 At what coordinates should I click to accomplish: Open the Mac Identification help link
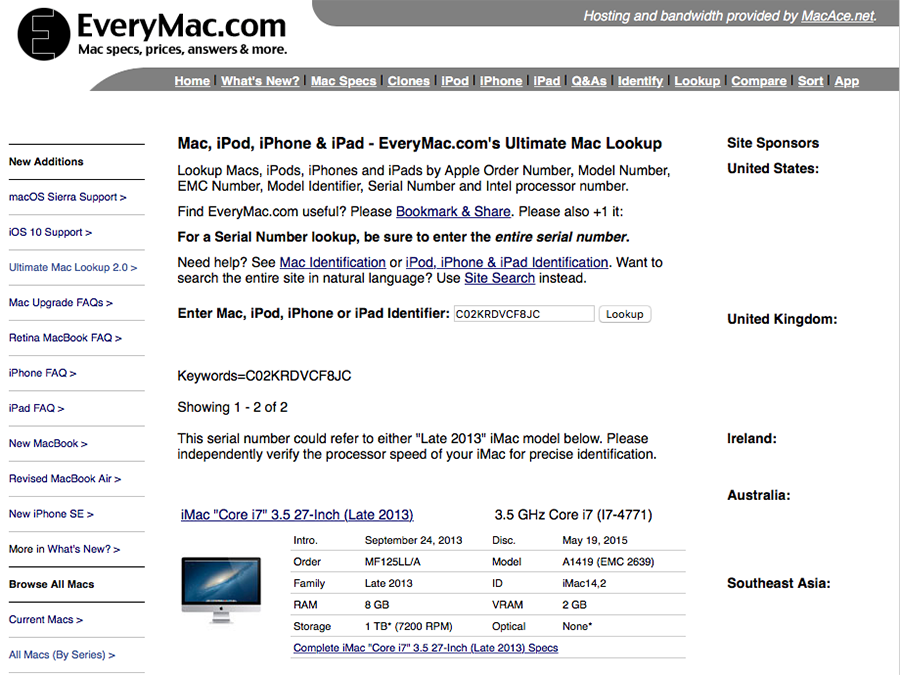(332, 262)
